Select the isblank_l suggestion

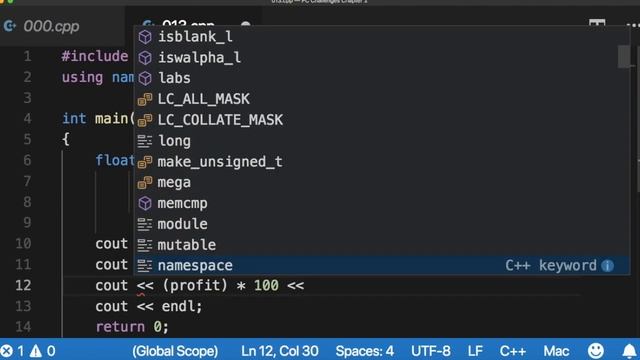382,37
